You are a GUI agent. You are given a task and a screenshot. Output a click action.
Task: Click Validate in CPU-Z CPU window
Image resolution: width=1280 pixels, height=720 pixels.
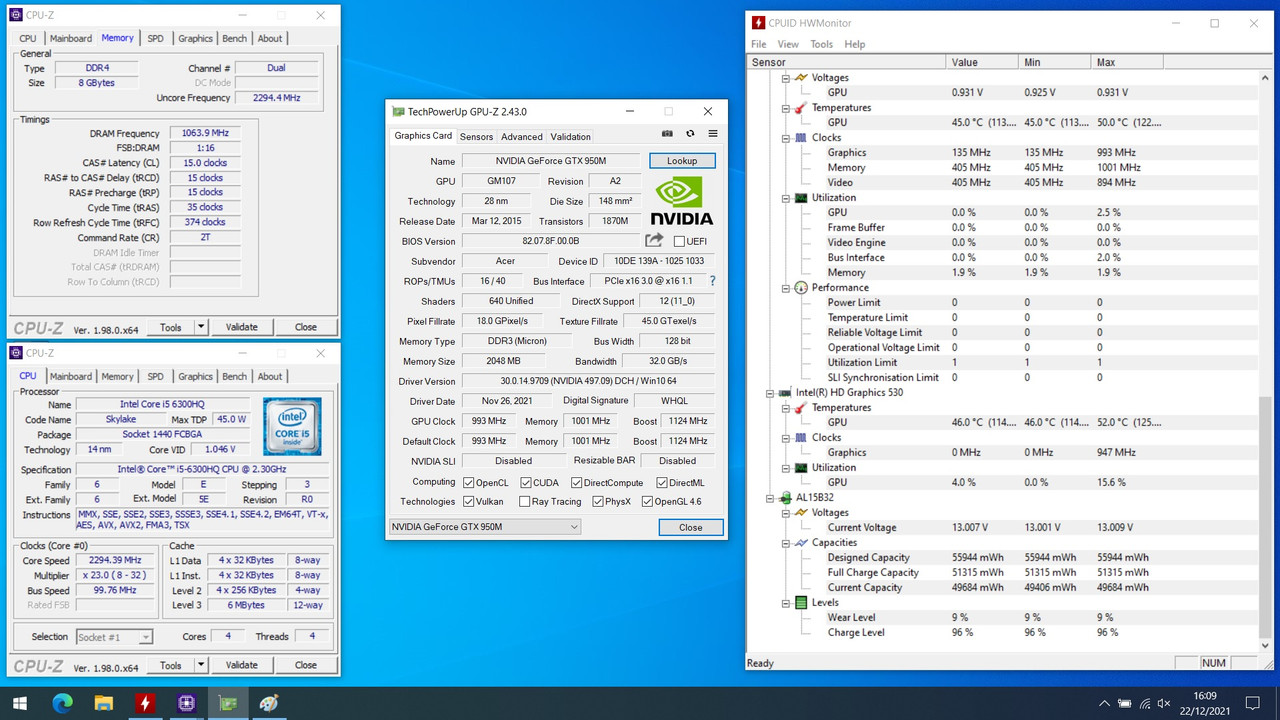[x=241, y=665]
